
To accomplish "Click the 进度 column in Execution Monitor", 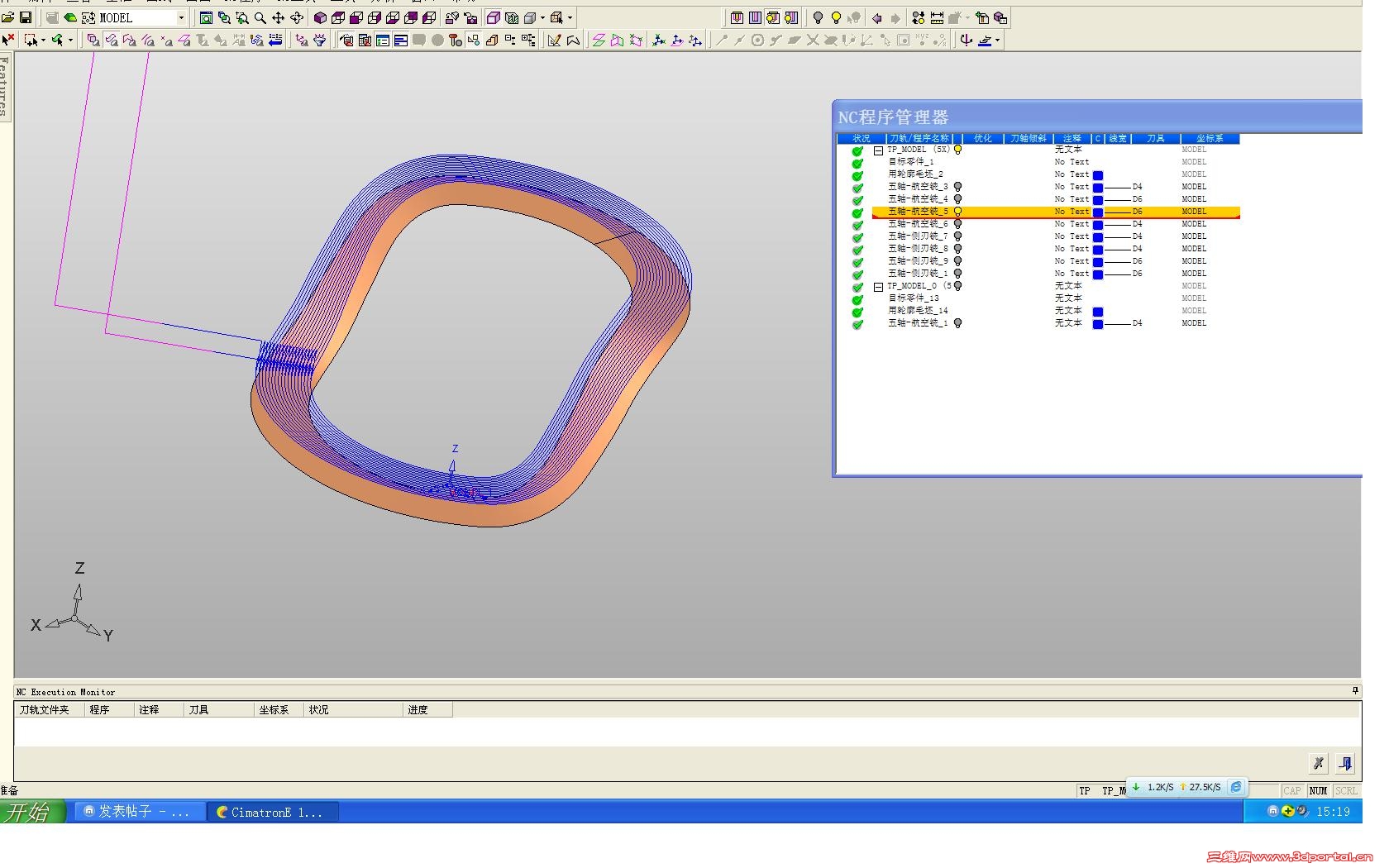I will pyautogui.click(x=427, y=709).
